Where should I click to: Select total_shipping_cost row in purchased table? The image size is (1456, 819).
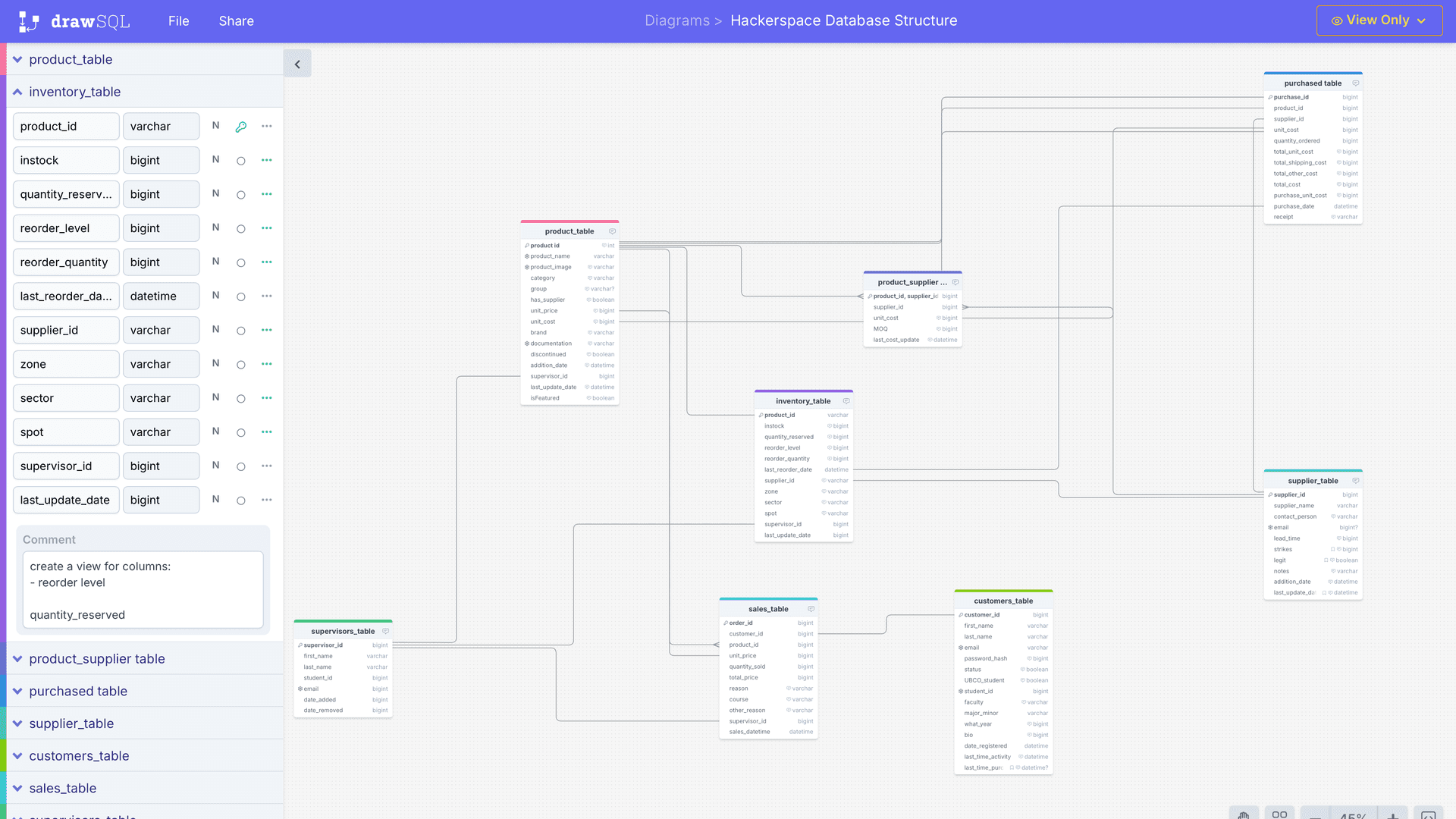click(1313, 162)
